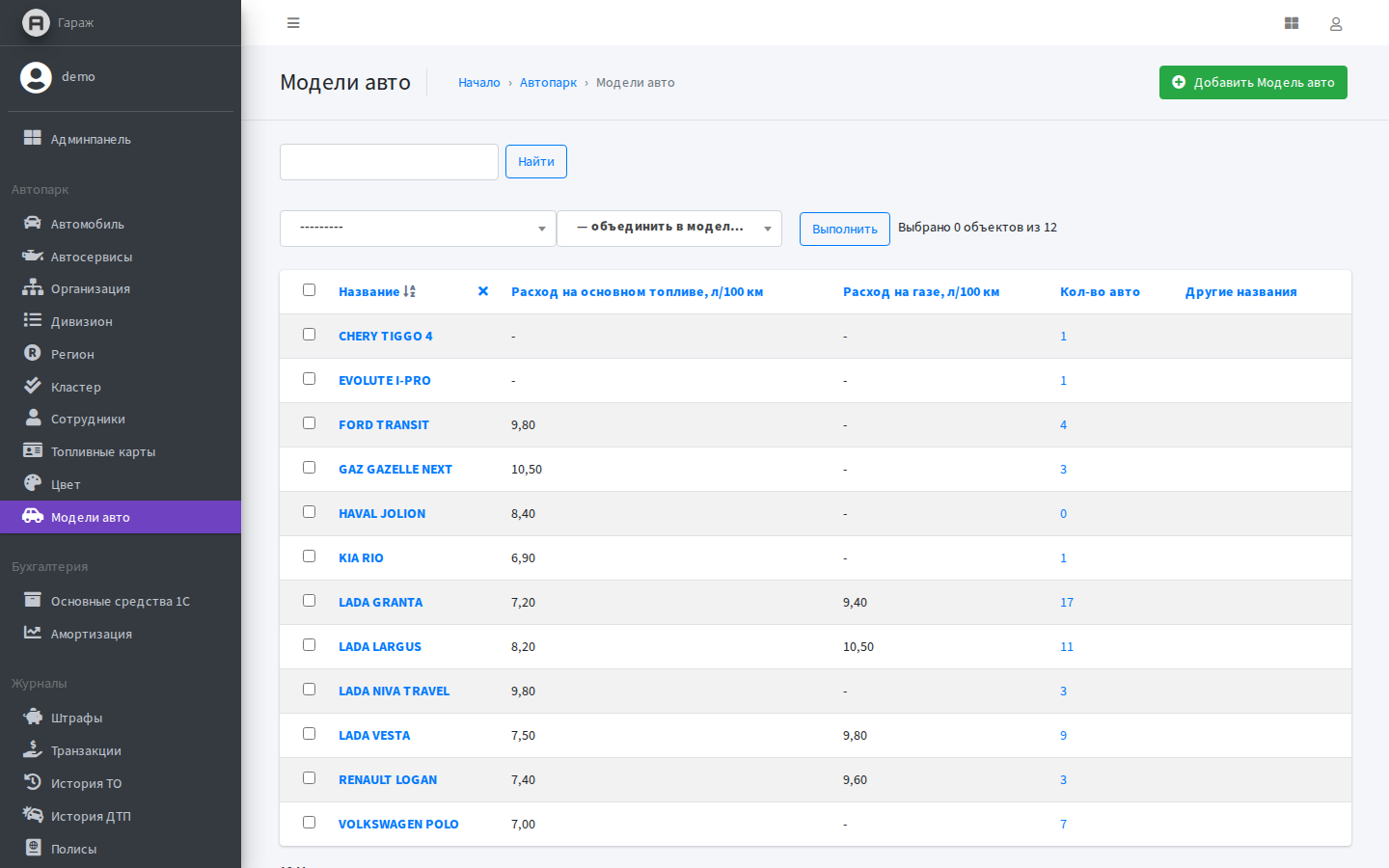Open the 'объединить в модел...' dropdown
This screenshot has width=1389, height=868.
click(669, 229)
